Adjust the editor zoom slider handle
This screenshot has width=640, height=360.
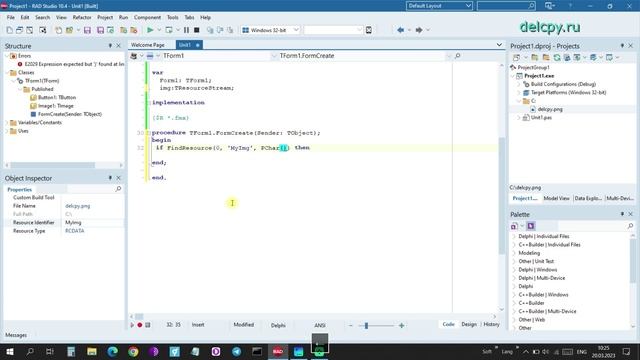coord(366,325)
